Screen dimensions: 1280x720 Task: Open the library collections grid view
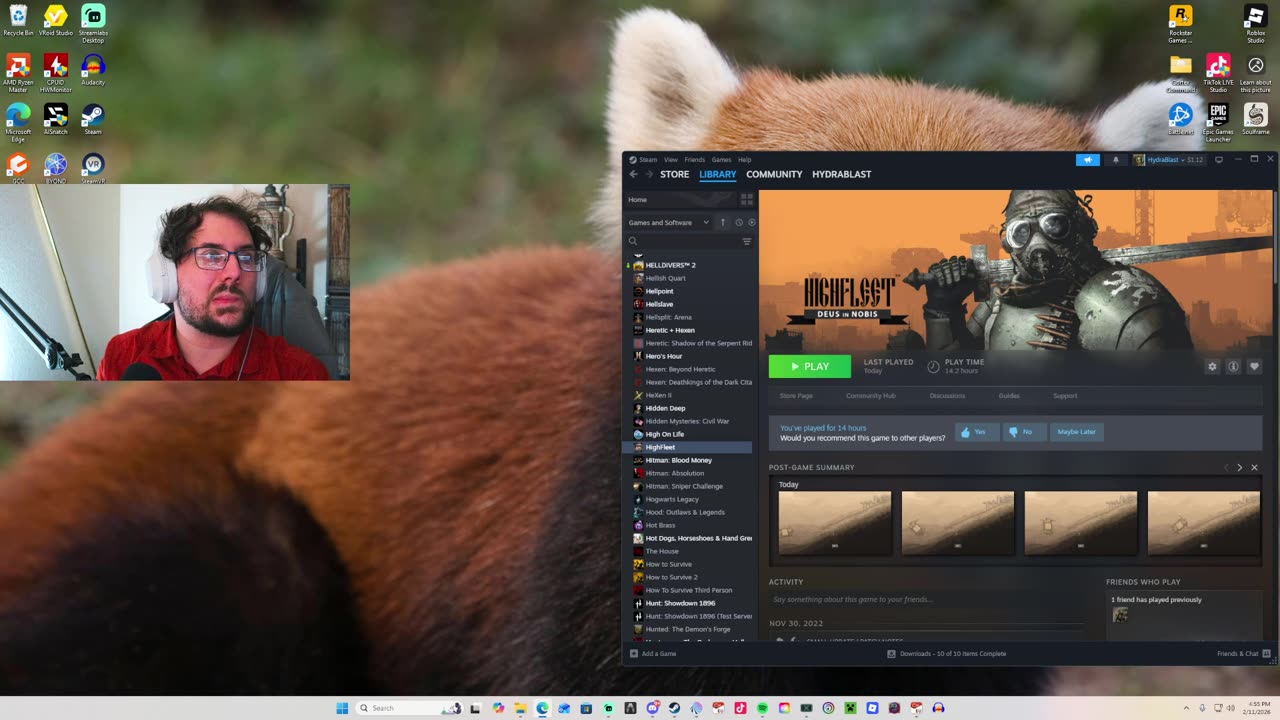(746, 200)
